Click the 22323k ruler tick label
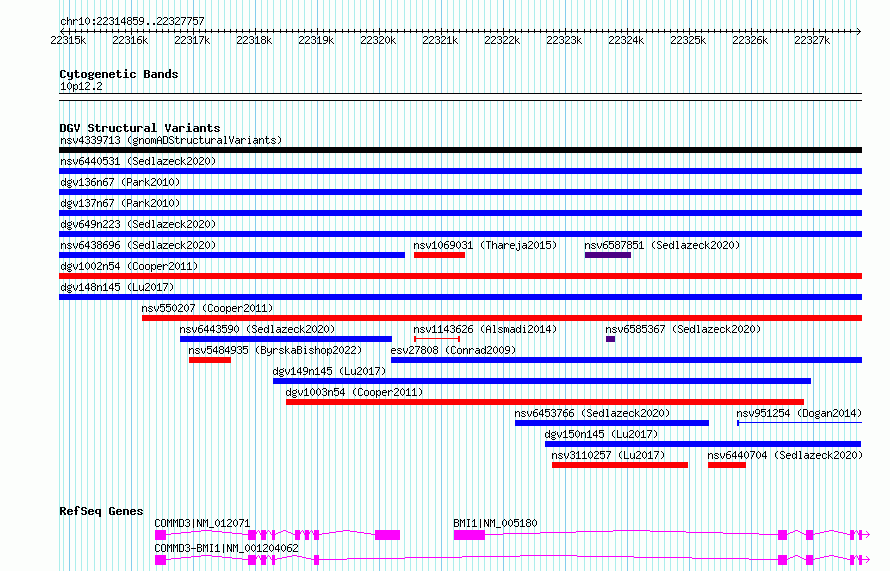 coord(564,40)
